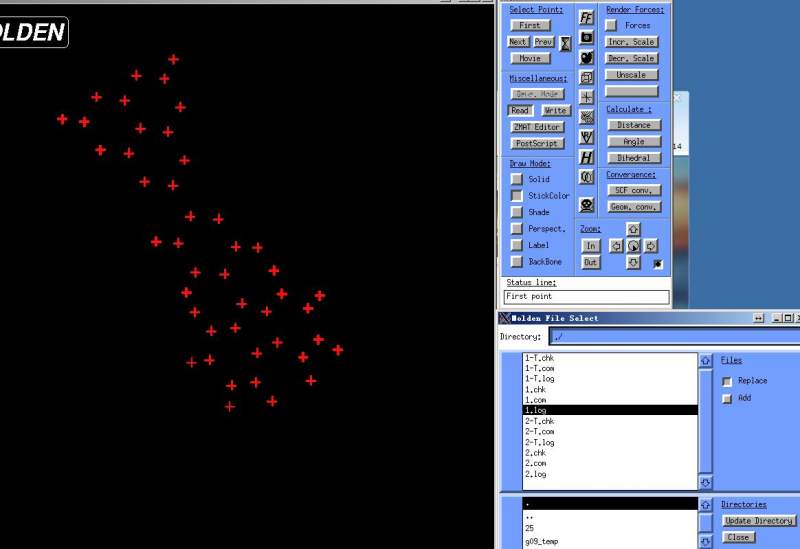This screenshot has height=549, width=800.
Task: Click directories list scroll down arrow
Action: point(706,541)
